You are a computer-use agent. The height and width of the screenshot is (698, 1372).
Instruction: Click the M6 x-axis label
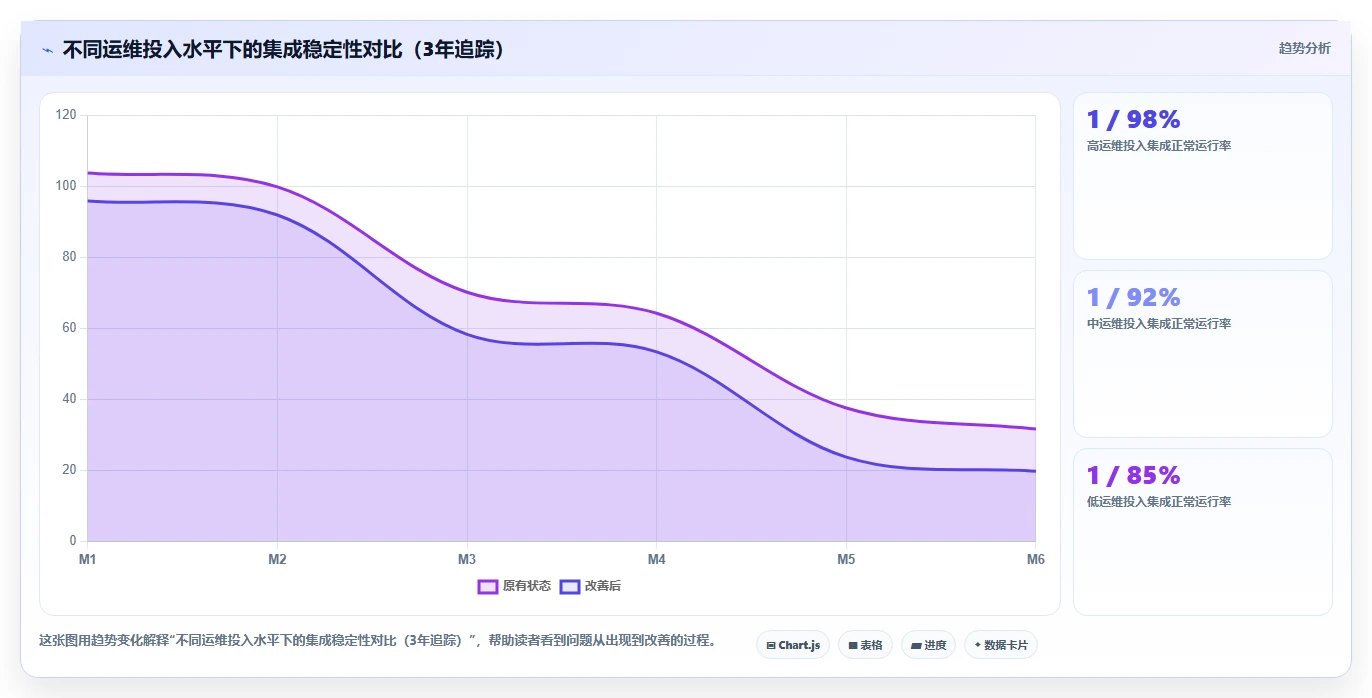1035,559
